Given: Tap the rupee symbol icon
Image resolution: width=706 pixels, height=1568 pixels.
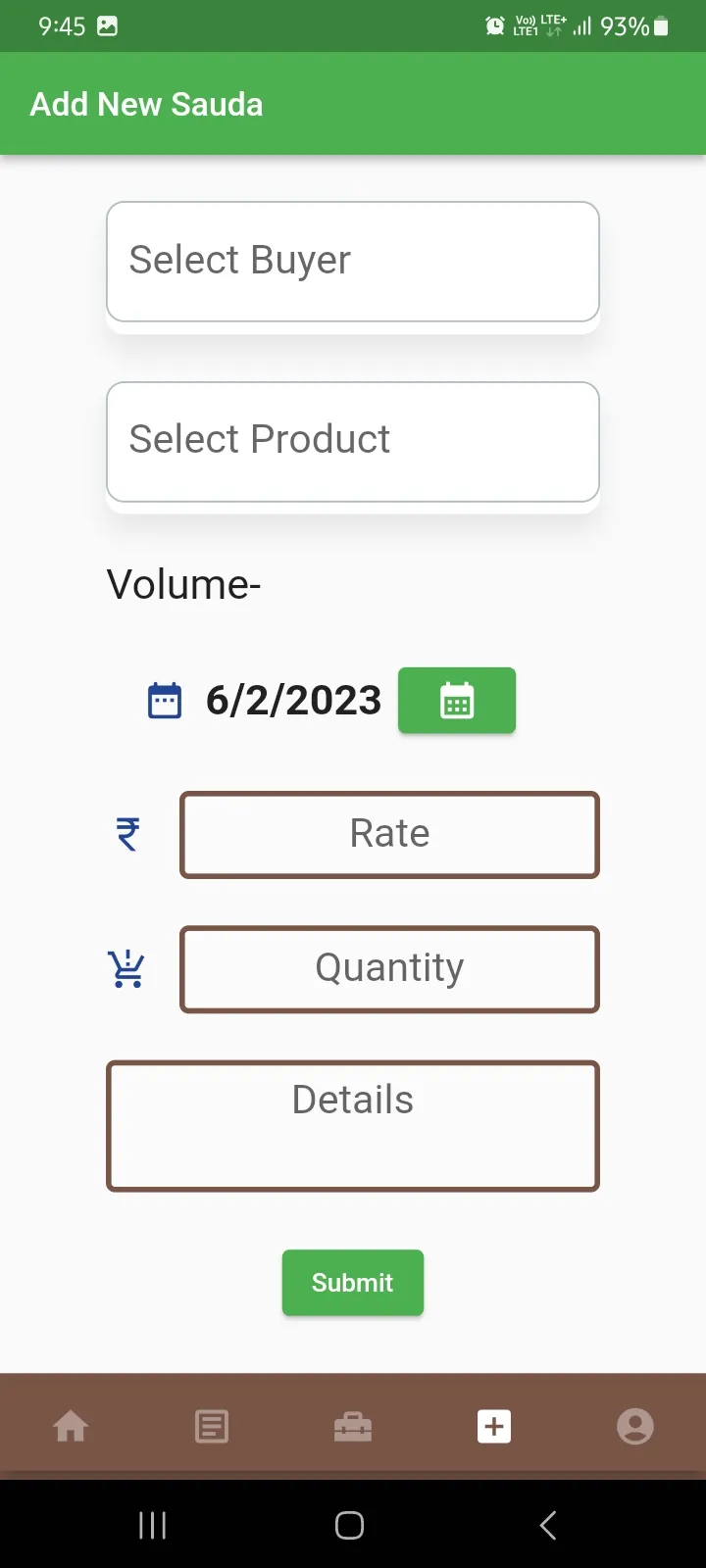Looking at the screenshot, I should 128,834.
